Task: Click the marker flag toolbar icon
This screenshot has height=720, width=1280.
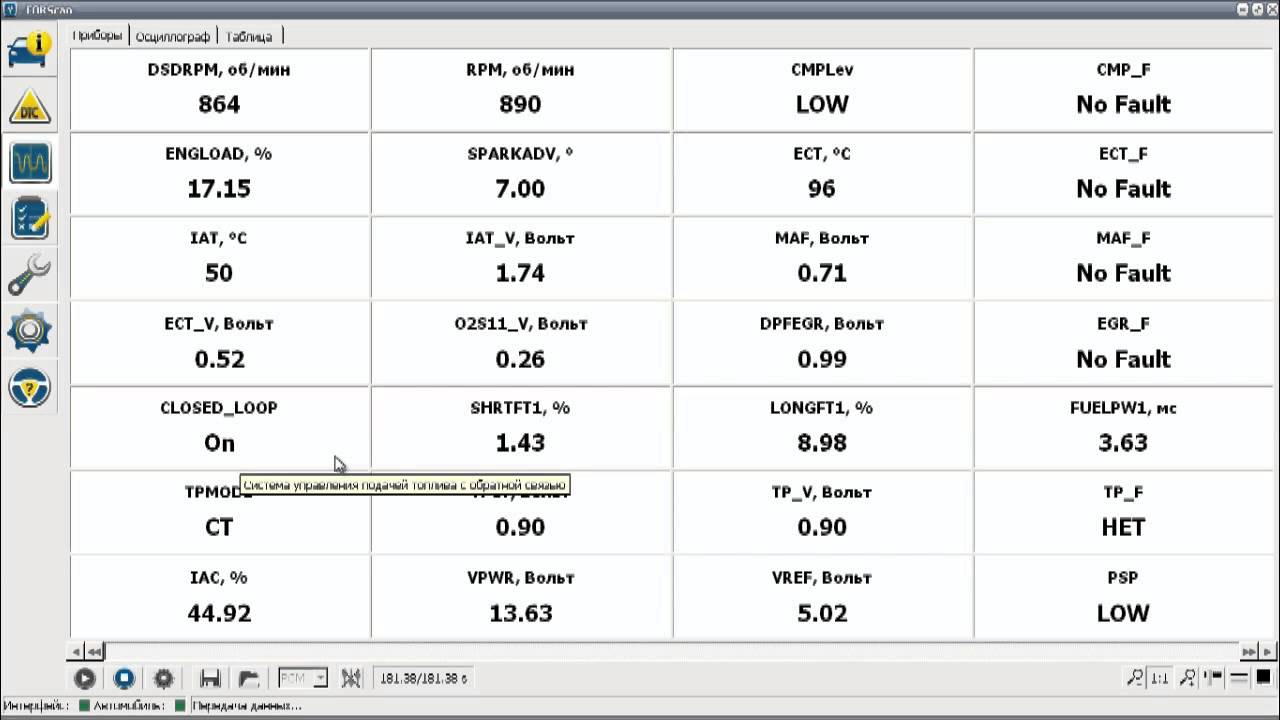Action: (x=1213, y=678)
